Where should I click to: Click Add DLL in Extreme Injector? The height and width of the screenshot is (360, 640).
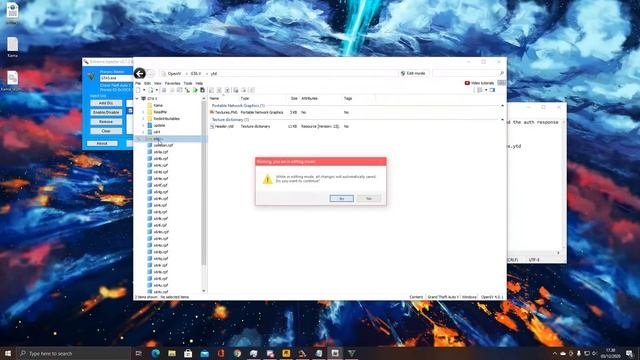pyautogui.click(x=106, y=103)
